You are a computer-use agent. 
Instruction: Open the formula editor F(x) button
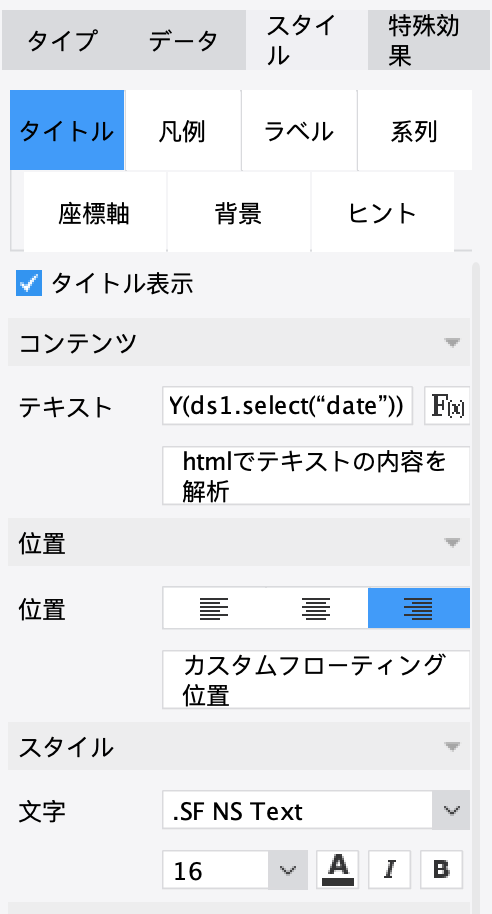[x=447, y=406]
